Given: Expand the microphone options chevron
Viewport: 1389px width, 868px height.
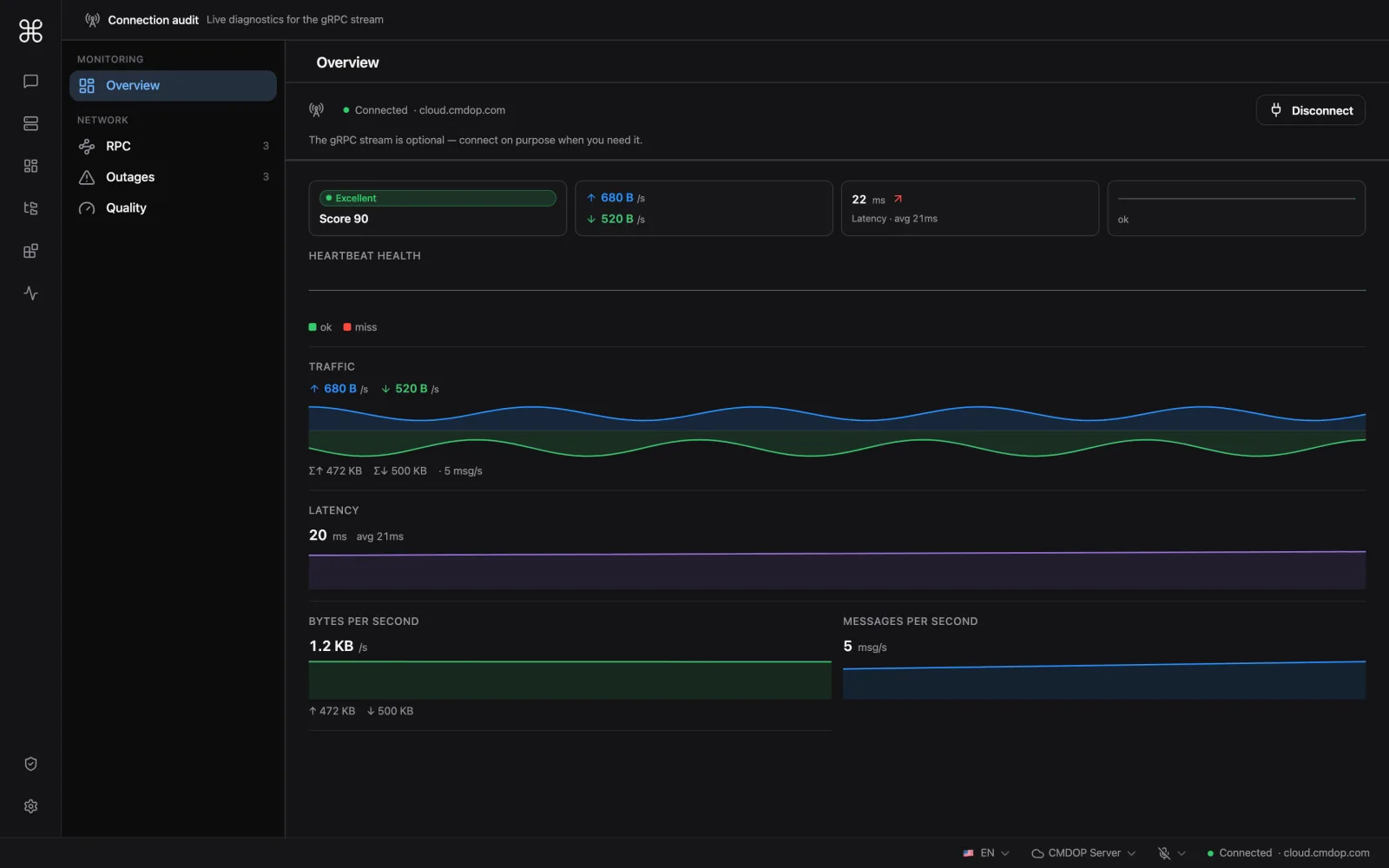Looking at the screenshot, I should tap(1182, 853).
